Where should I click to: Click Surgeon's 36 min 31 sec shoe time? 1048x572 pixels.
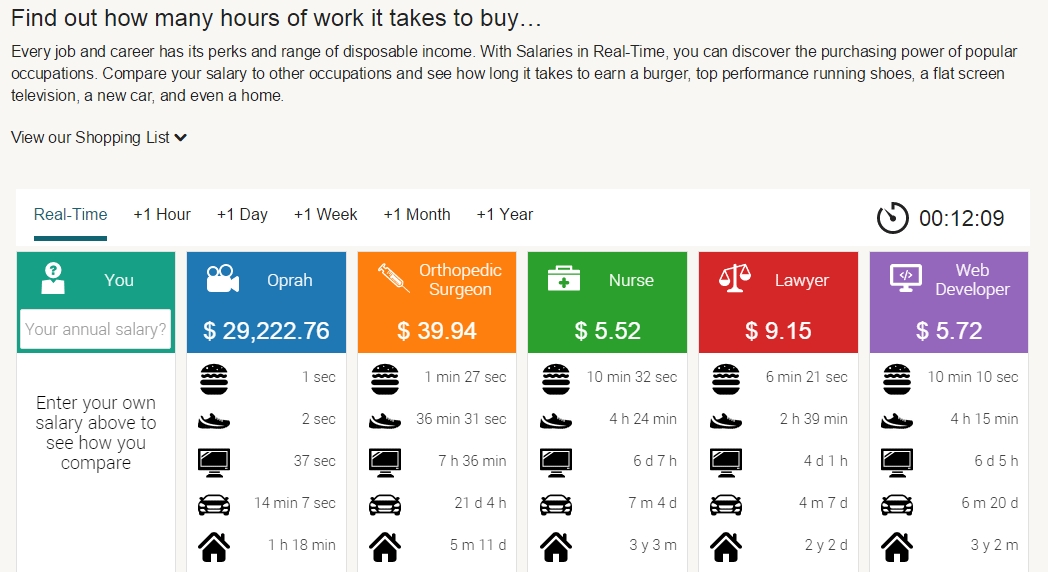pyautogui.click(x=461, y=419)
